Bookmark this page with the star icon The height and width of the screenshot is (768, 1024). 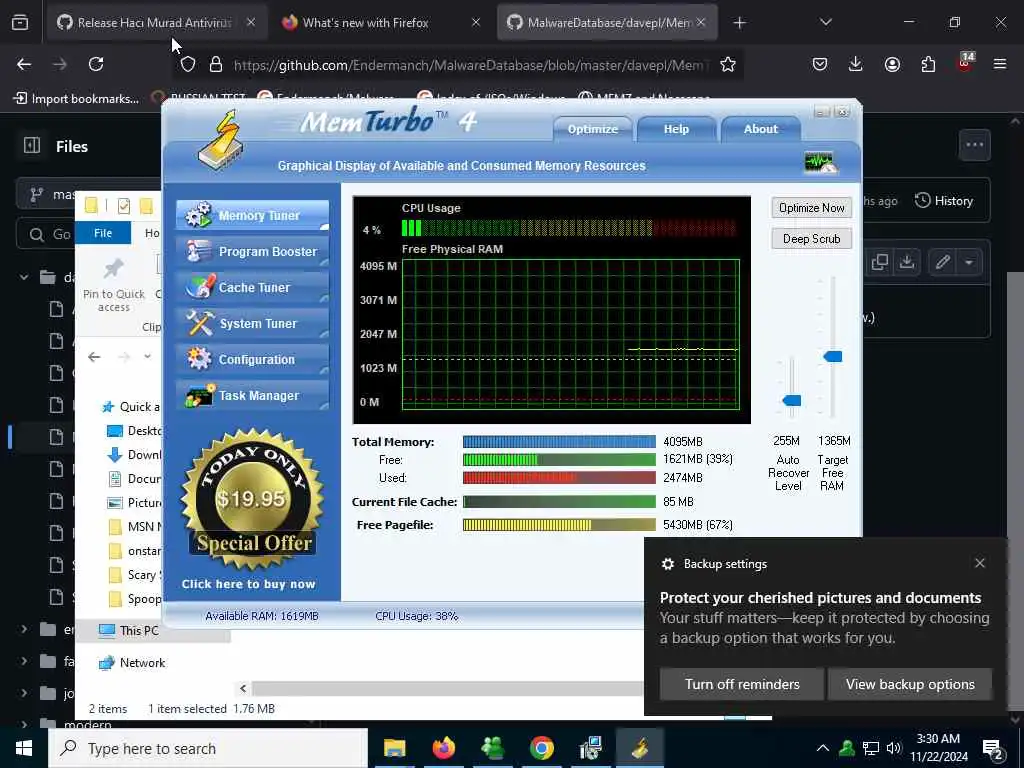point(728,64)
